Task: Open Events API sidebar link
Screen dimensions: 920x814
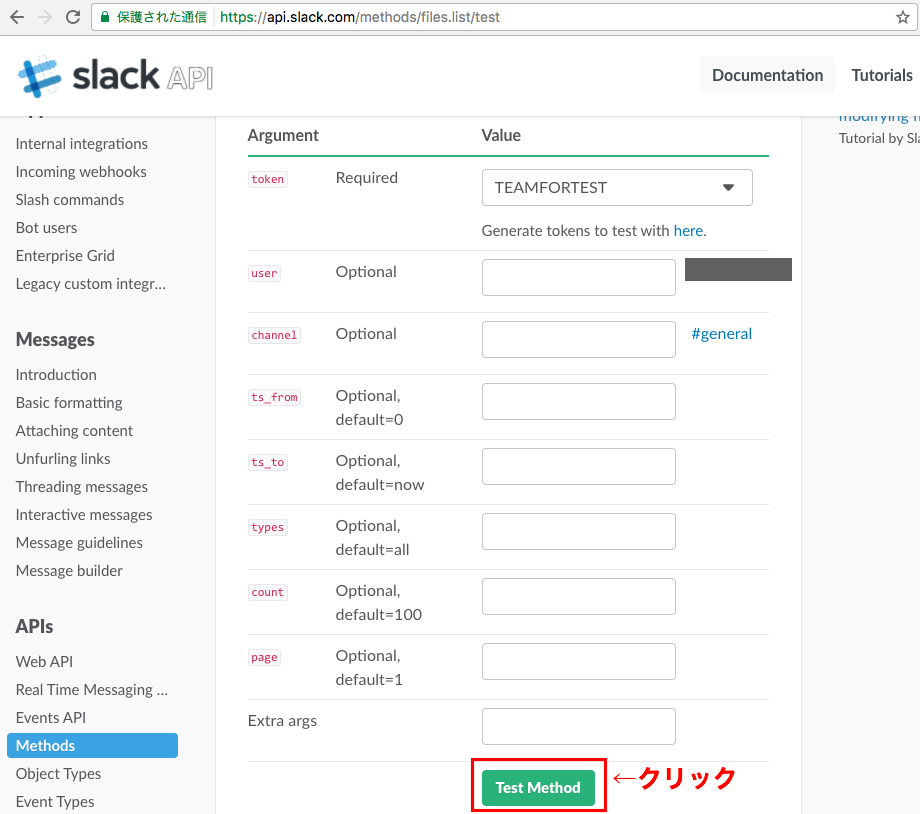Action: point(51,718)
